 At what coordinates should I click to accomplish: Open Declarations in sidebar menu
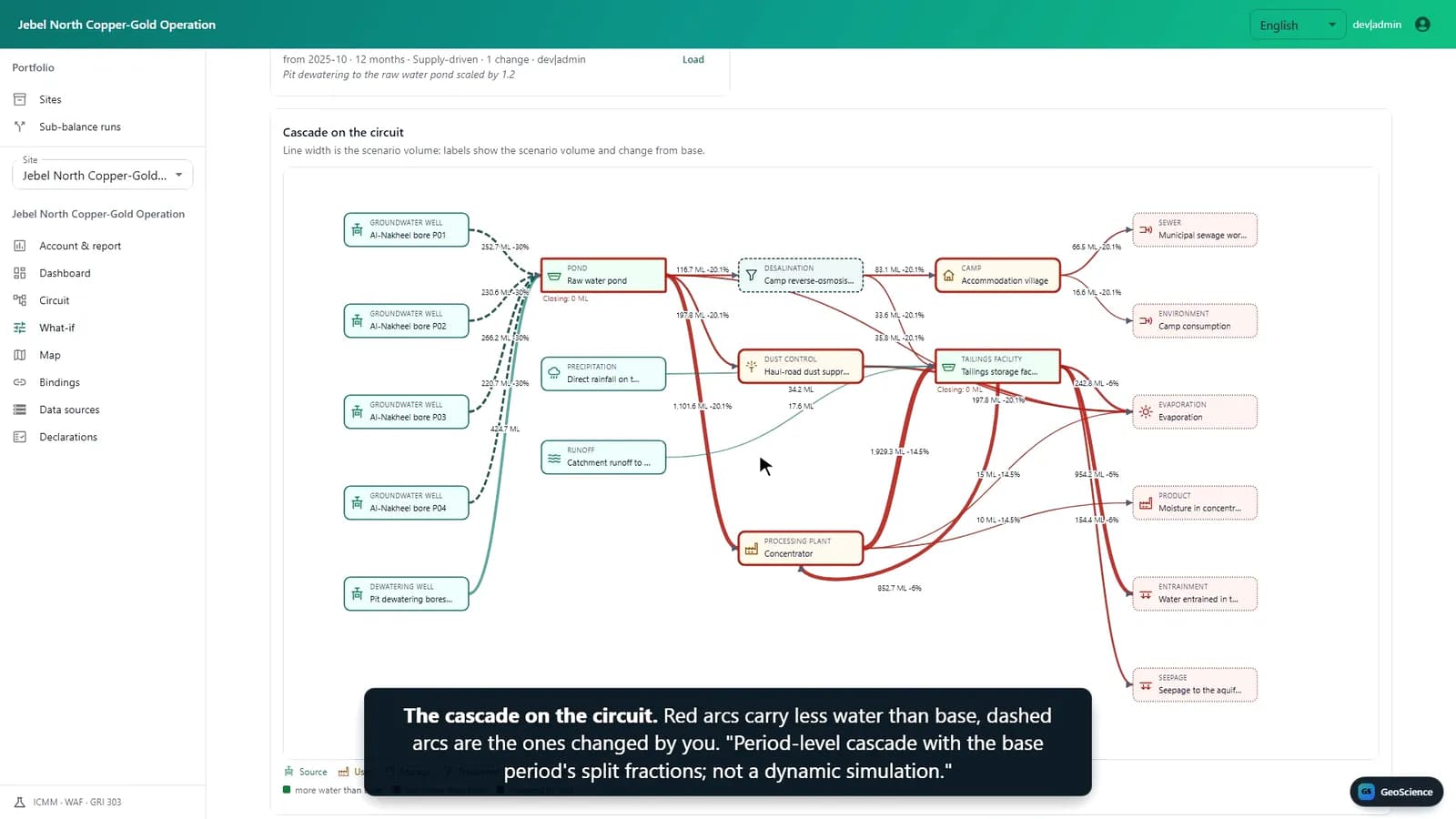point(68,437)
